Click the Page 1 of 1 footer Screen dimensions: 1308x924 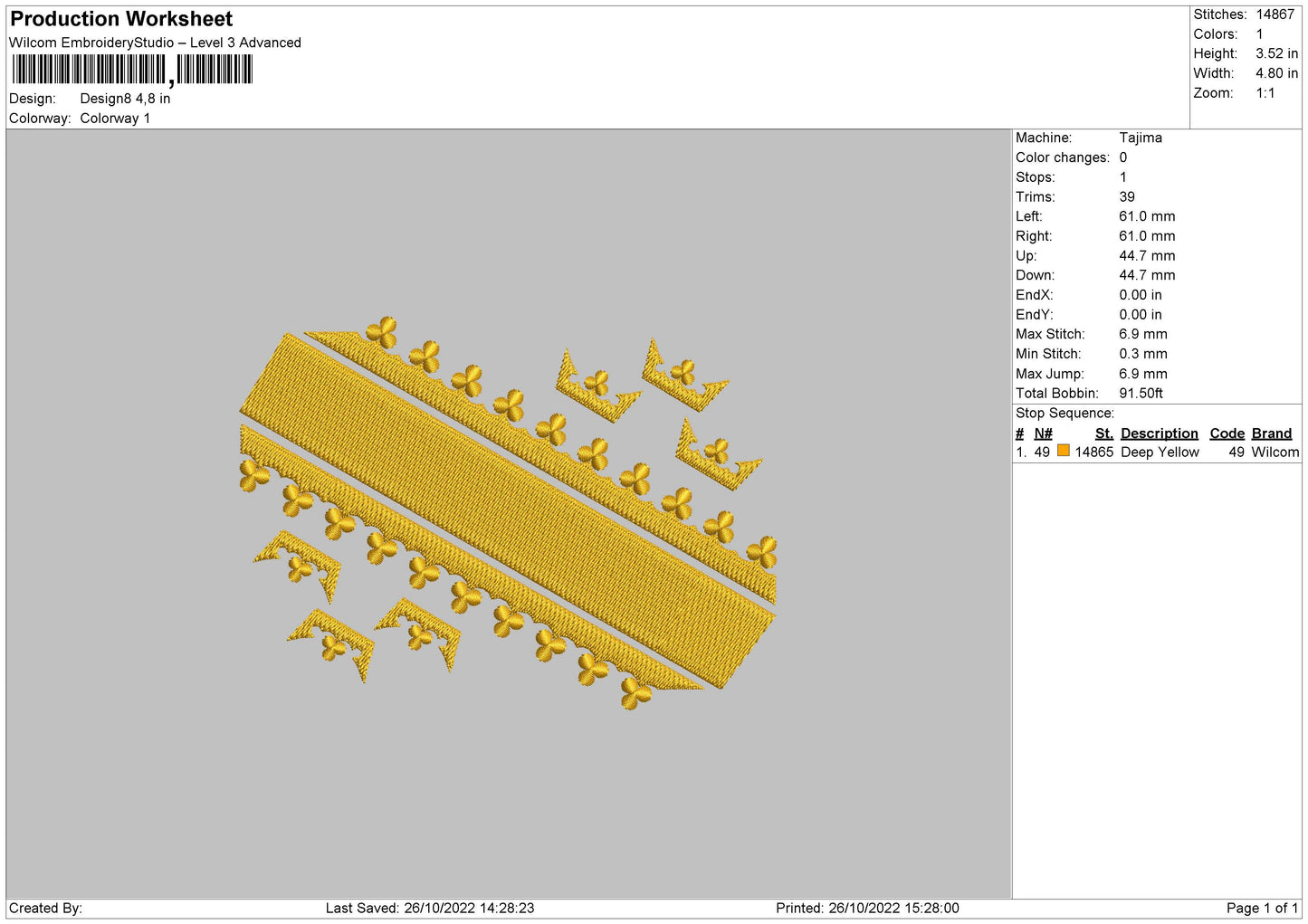1262,908
